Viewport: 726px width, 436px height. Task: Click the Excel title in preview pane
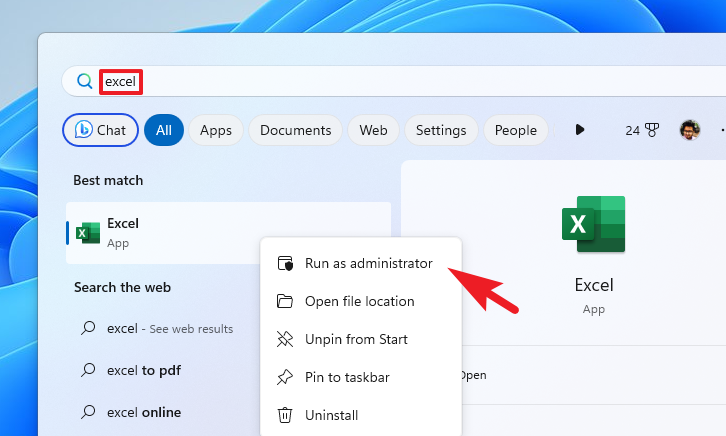(x=594, y=285)
